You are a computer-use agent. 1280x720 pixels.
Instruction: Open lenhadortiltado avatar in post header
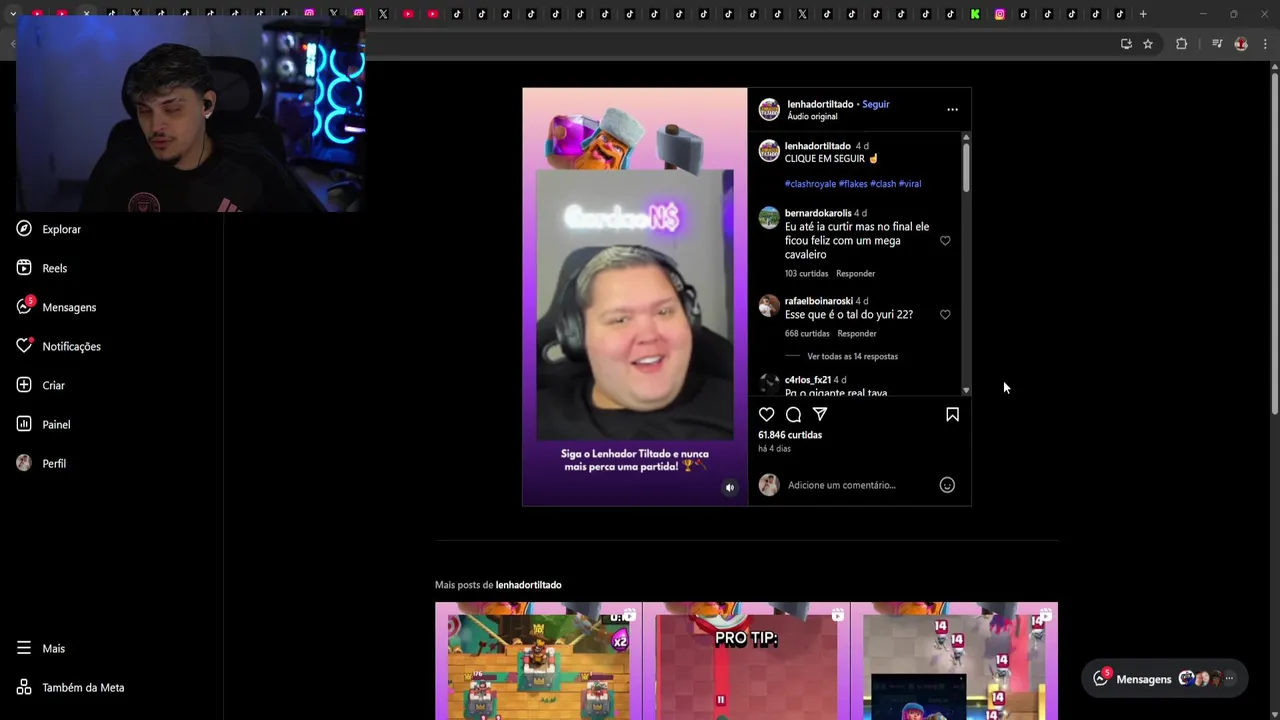click(x=769, y=110)
